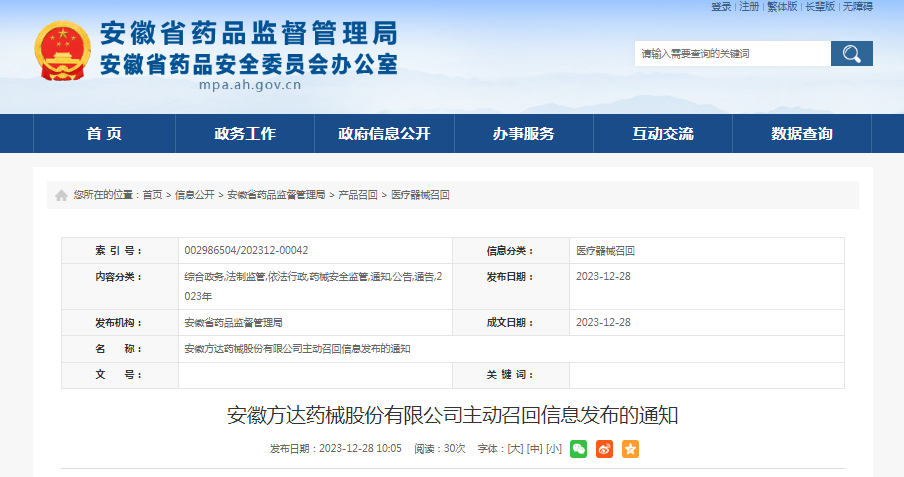Click the 发布日期 value 2023-12-28
Image resolution: width=904 pixels, height=477 pixels.
603,276
